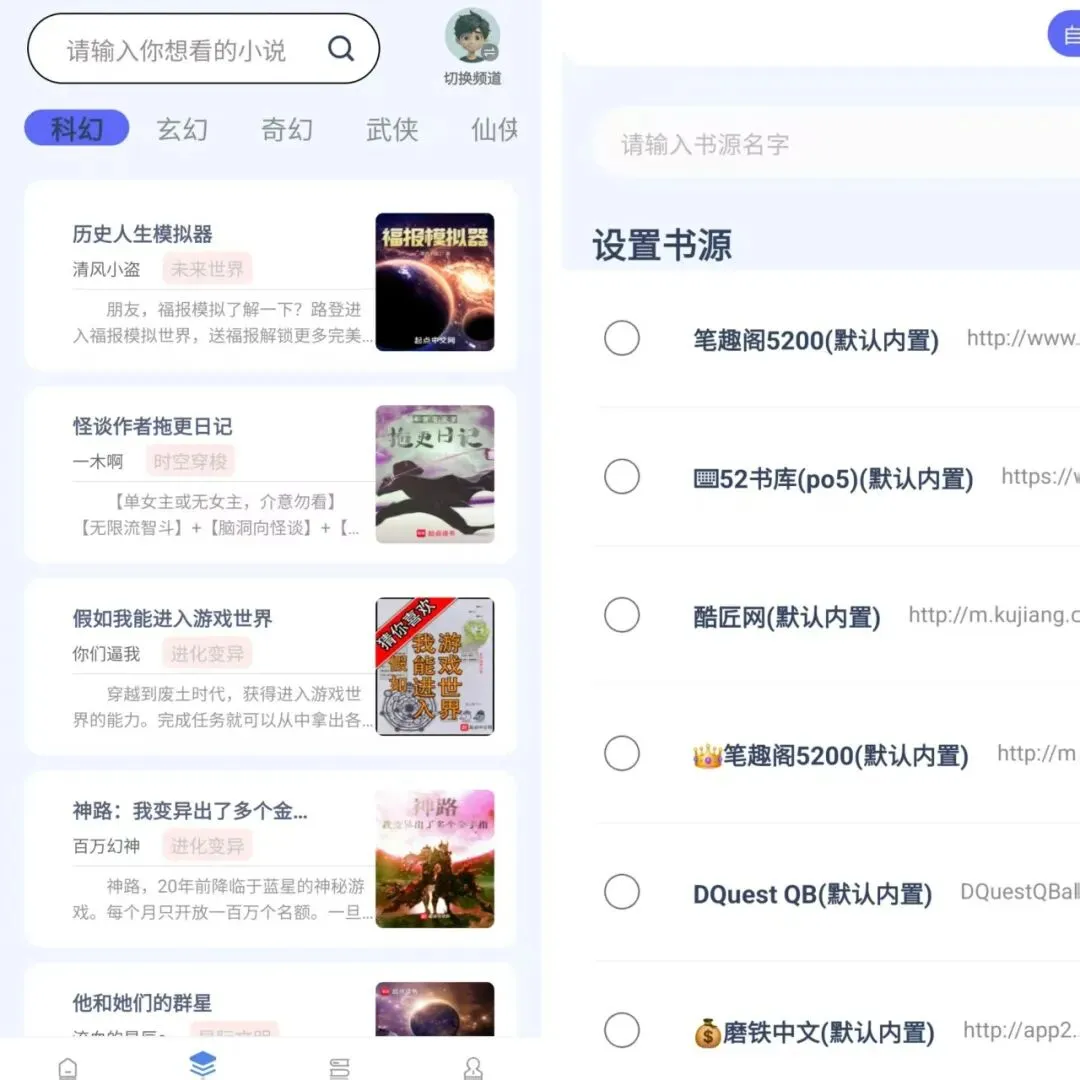Click the money bag icon before 磨铁中文

[x=707, y=1032]
